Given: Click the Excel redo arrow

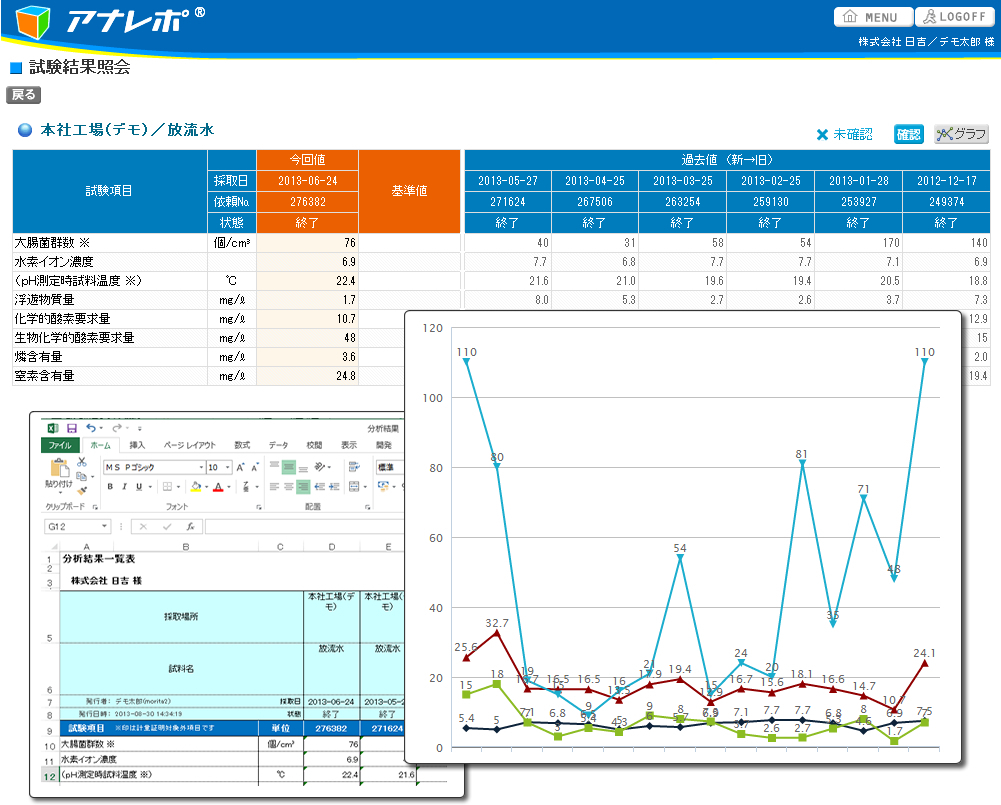Looking at the screenshot, I should [x=117, y=428].
